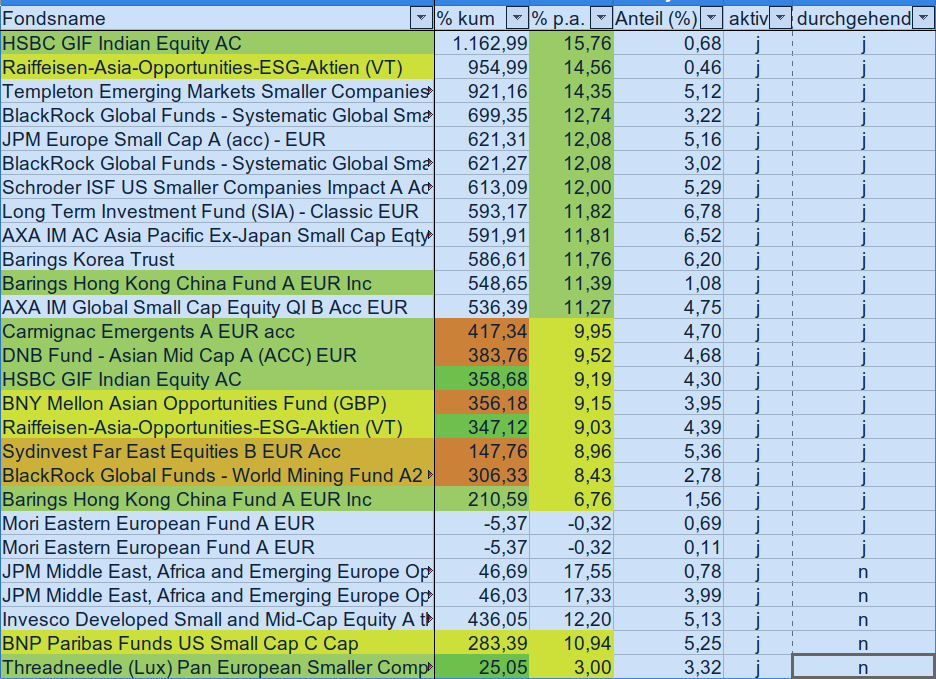936x679 pixels.
Task: Select Barings Hong Kong China Fund in the 210,59 row
Action: pos(217,499)
